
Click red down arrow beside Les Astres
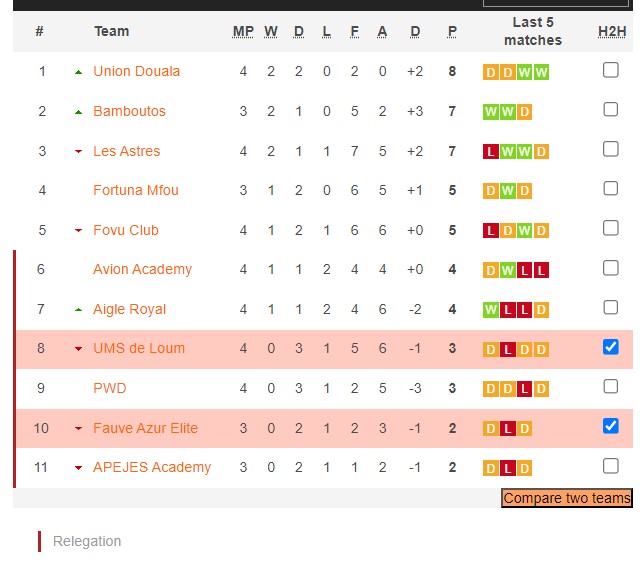click(x=78, y=152)
